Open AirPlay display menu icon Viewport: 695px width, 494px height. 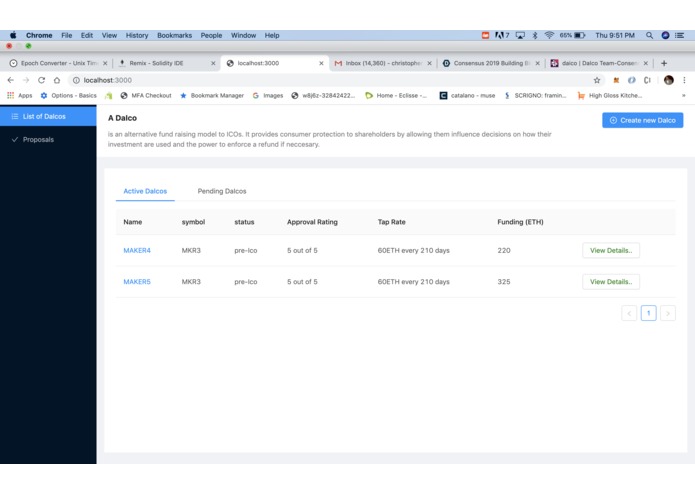(x=520, y=35)
